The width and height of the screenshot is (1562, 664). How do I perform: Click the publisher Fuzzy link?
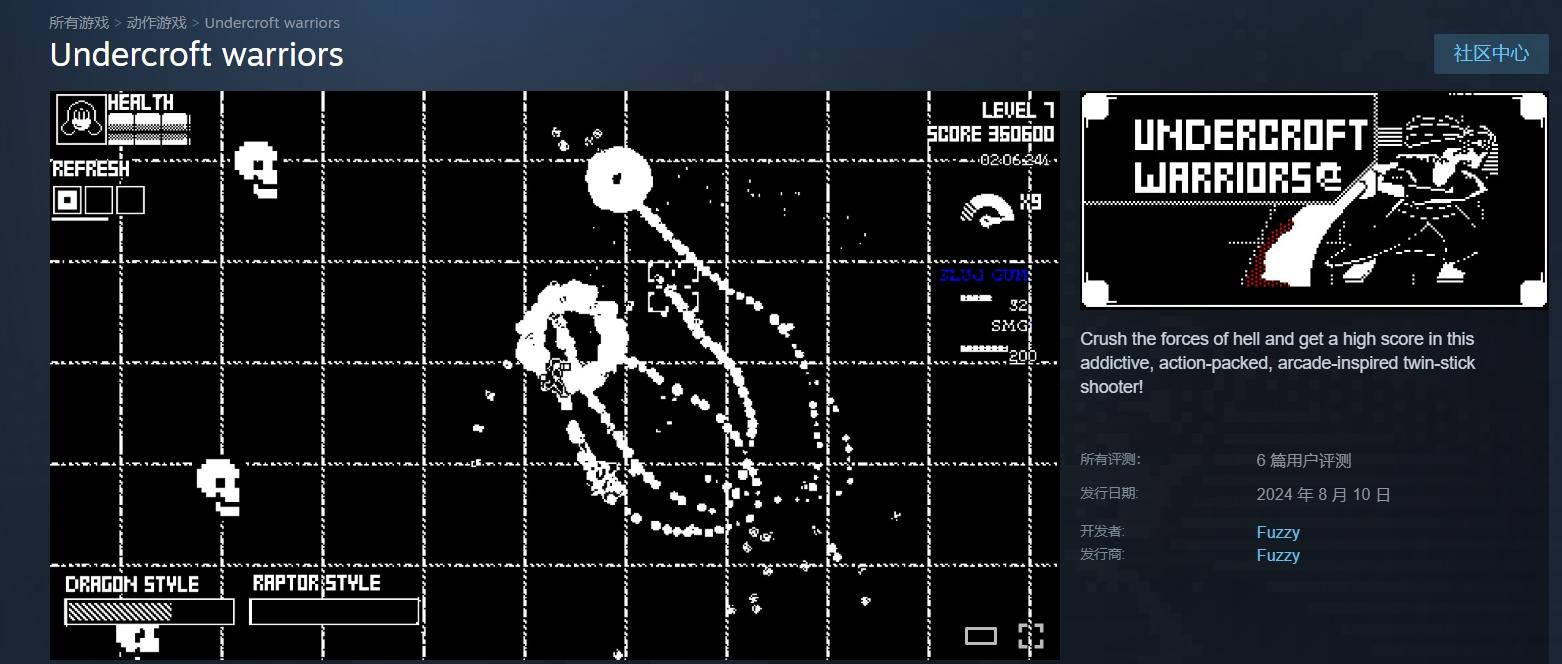1278,555
